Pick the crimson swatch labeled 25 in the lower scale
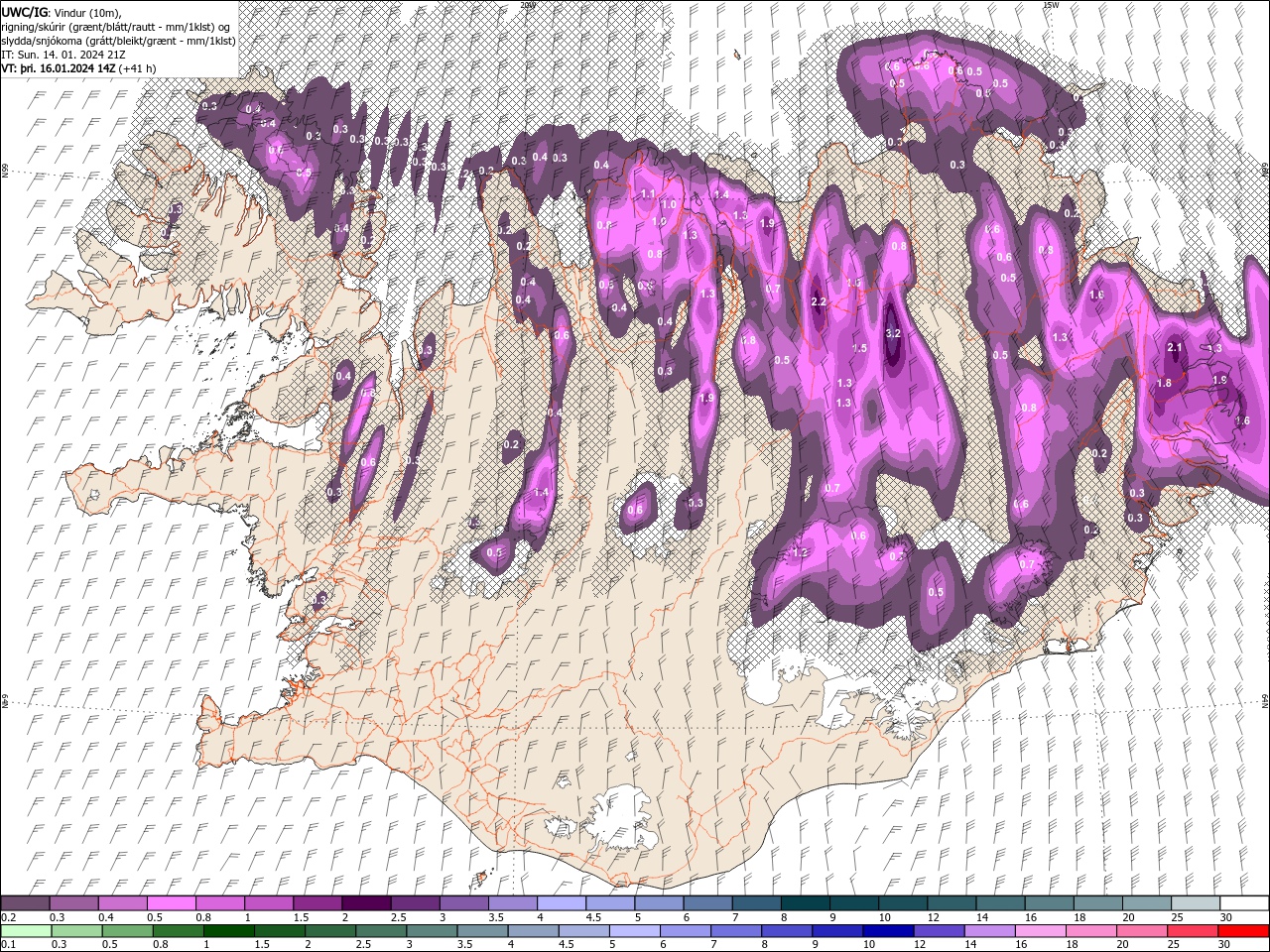Screen dimensions: 1270x952 coord(1191,931)
